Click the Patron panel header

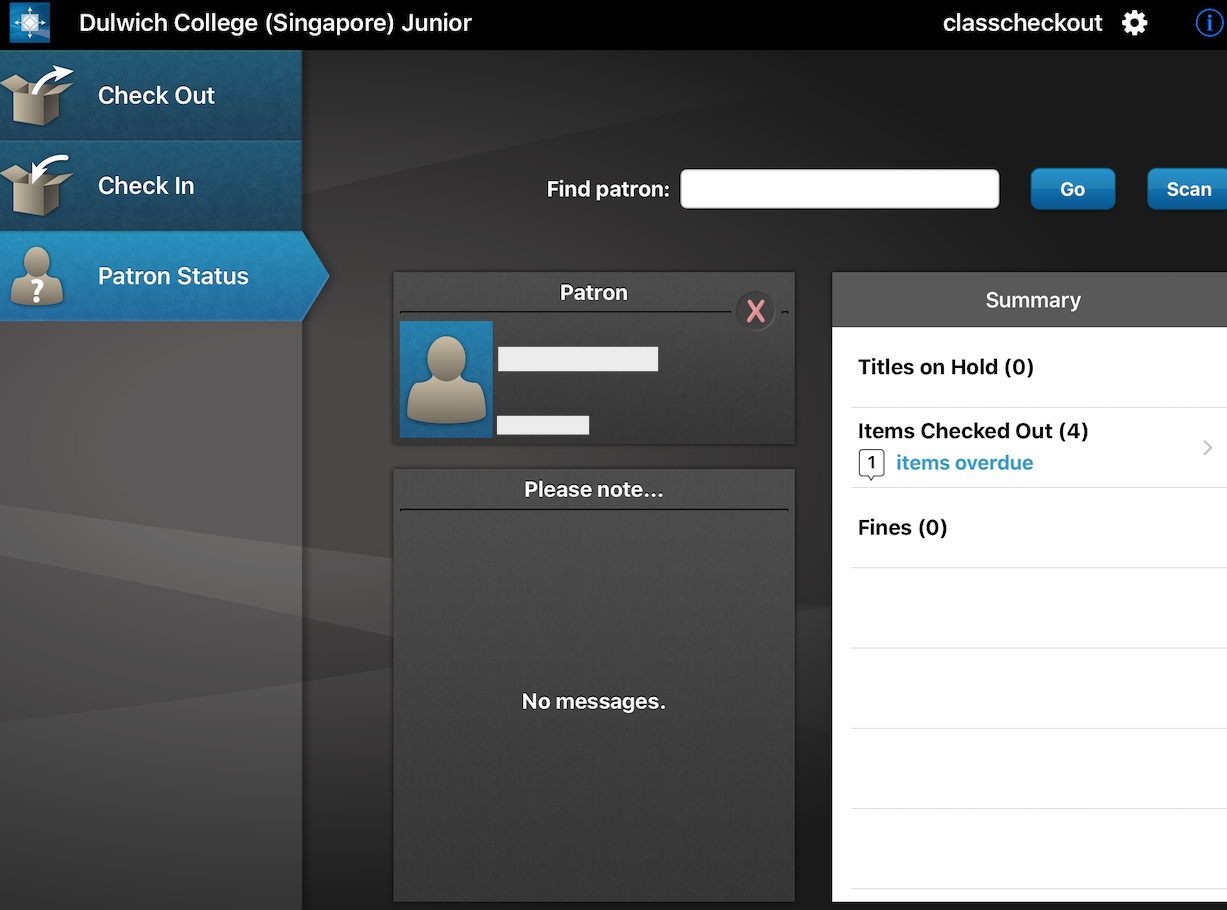[594, 293]
